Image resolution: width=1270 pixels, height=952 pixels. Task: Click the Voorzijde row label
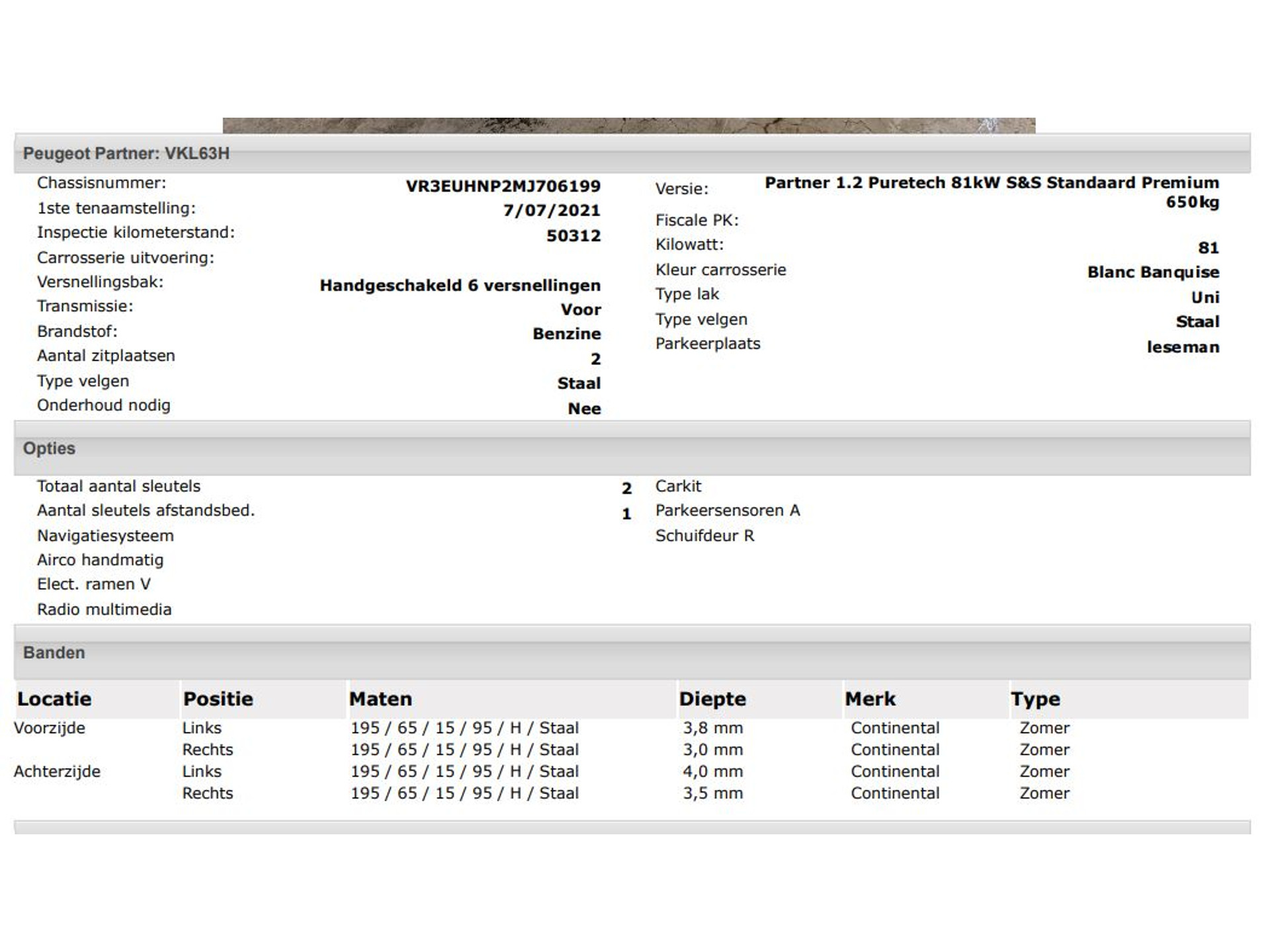coord(50,728)
